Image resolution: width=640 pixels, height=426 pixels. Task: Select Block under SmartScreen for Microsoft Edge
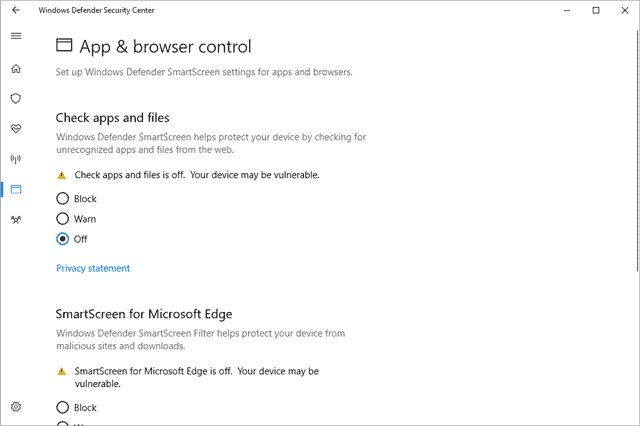[76, 407]
